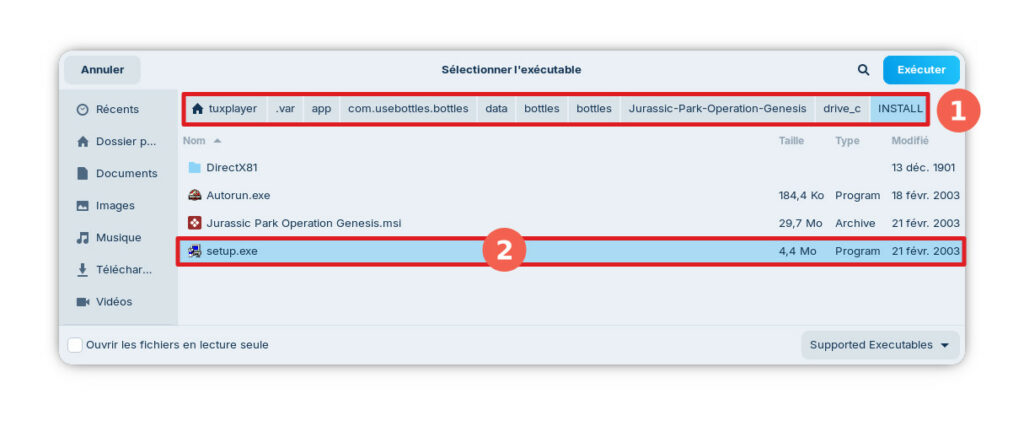Image resolution: width=1024 pixels, height=432 pixels.
Task: Sort files by the Nom column
Action: pyautogui.click(x=195, y=141)
